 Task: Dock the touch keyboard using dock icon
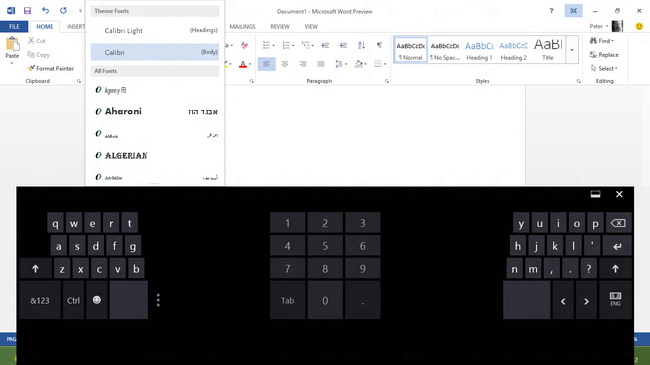point(595,194)
